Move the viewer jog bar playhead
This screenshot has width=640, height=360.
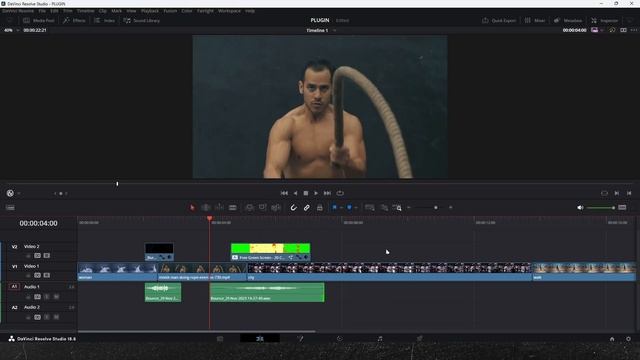point(117,184)
